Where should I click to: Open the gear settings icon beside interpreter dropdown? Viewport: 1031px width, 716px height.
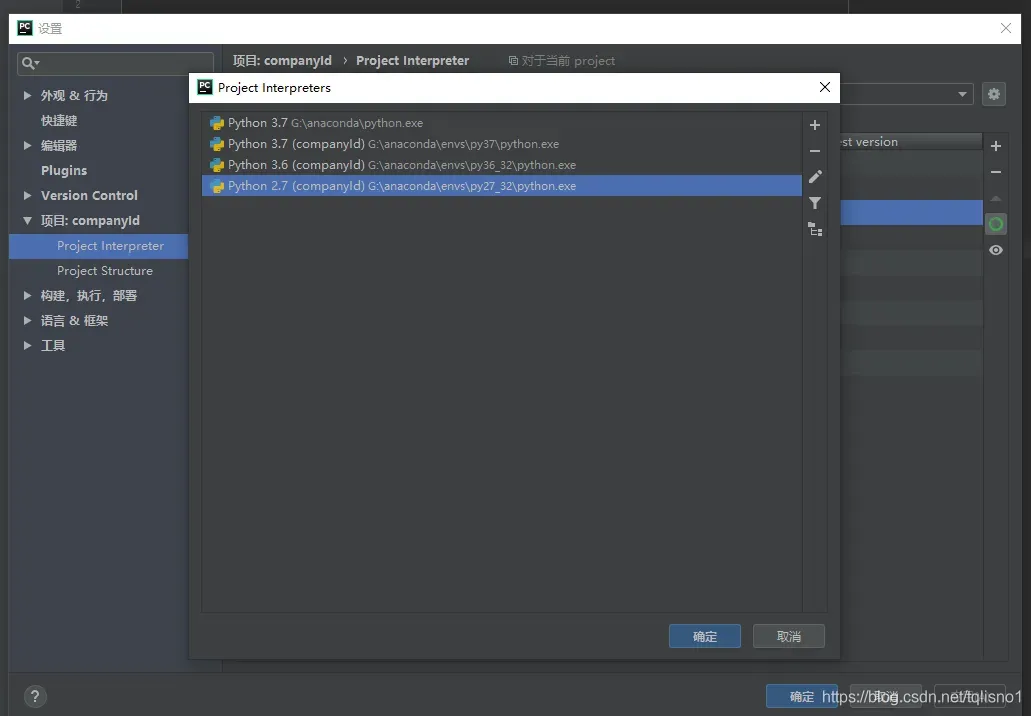point(994,94)
